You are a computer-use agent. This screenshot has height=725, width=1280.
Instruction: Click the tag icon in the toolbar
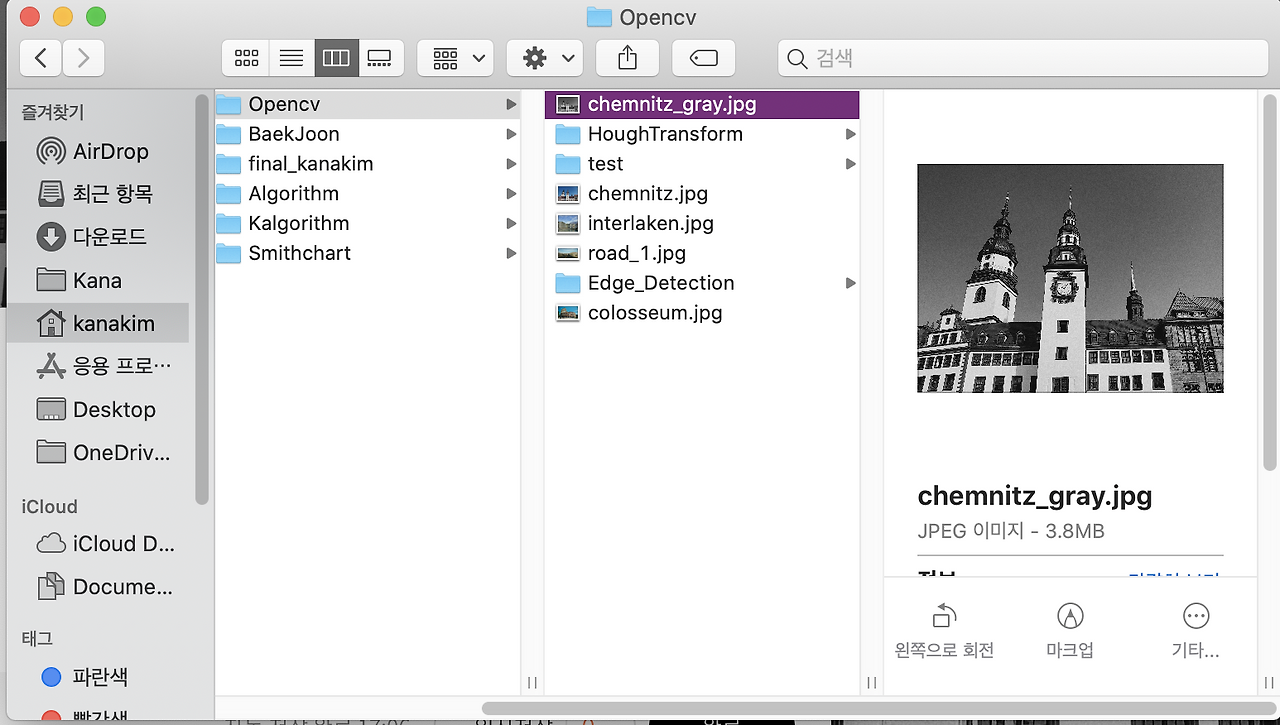pos(703,57)
